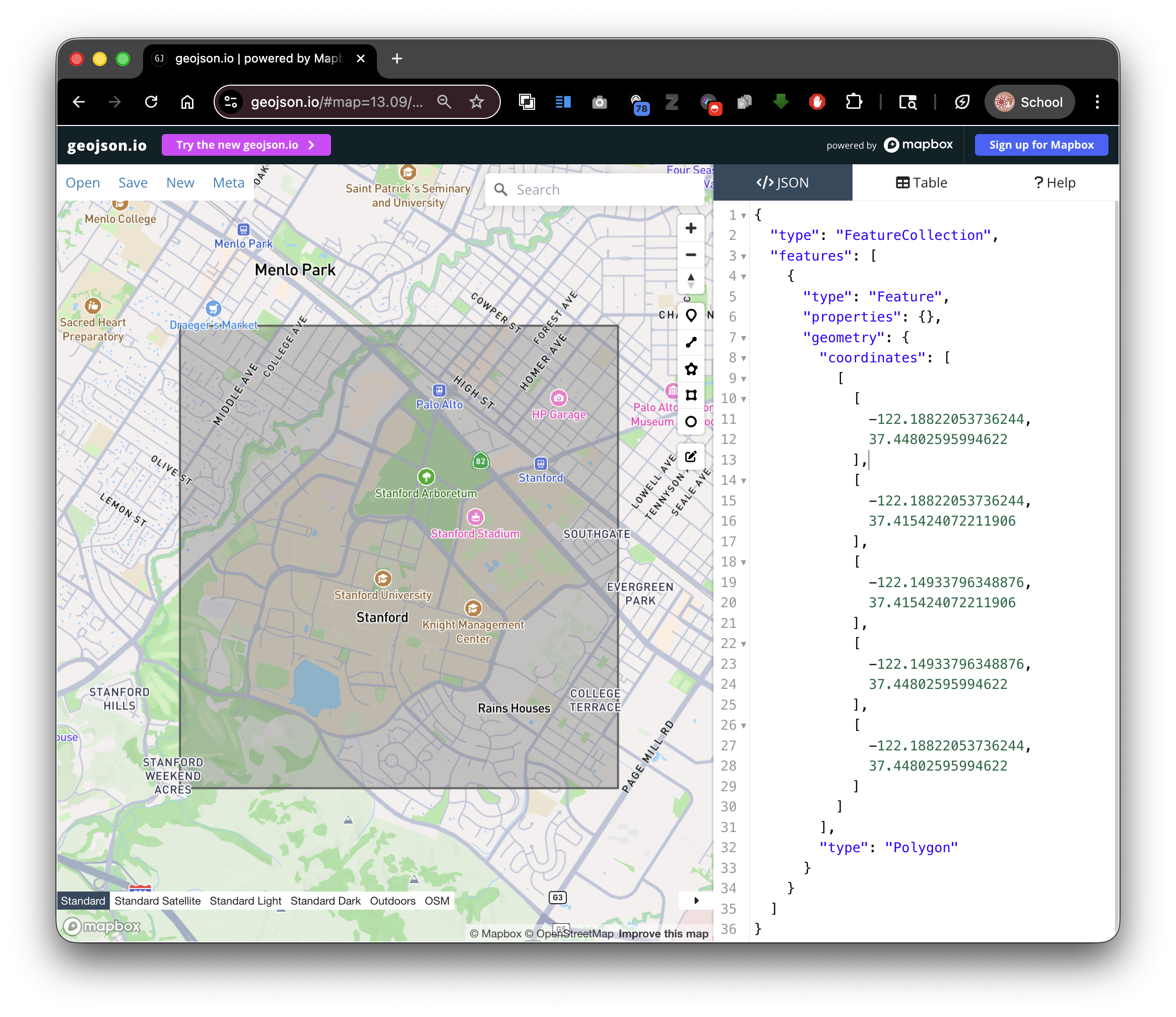Image resolution: width=1176 pixels, height=1017 pixels.
Task: Click Sign up for Mapbox
Action: [1041, 145]
